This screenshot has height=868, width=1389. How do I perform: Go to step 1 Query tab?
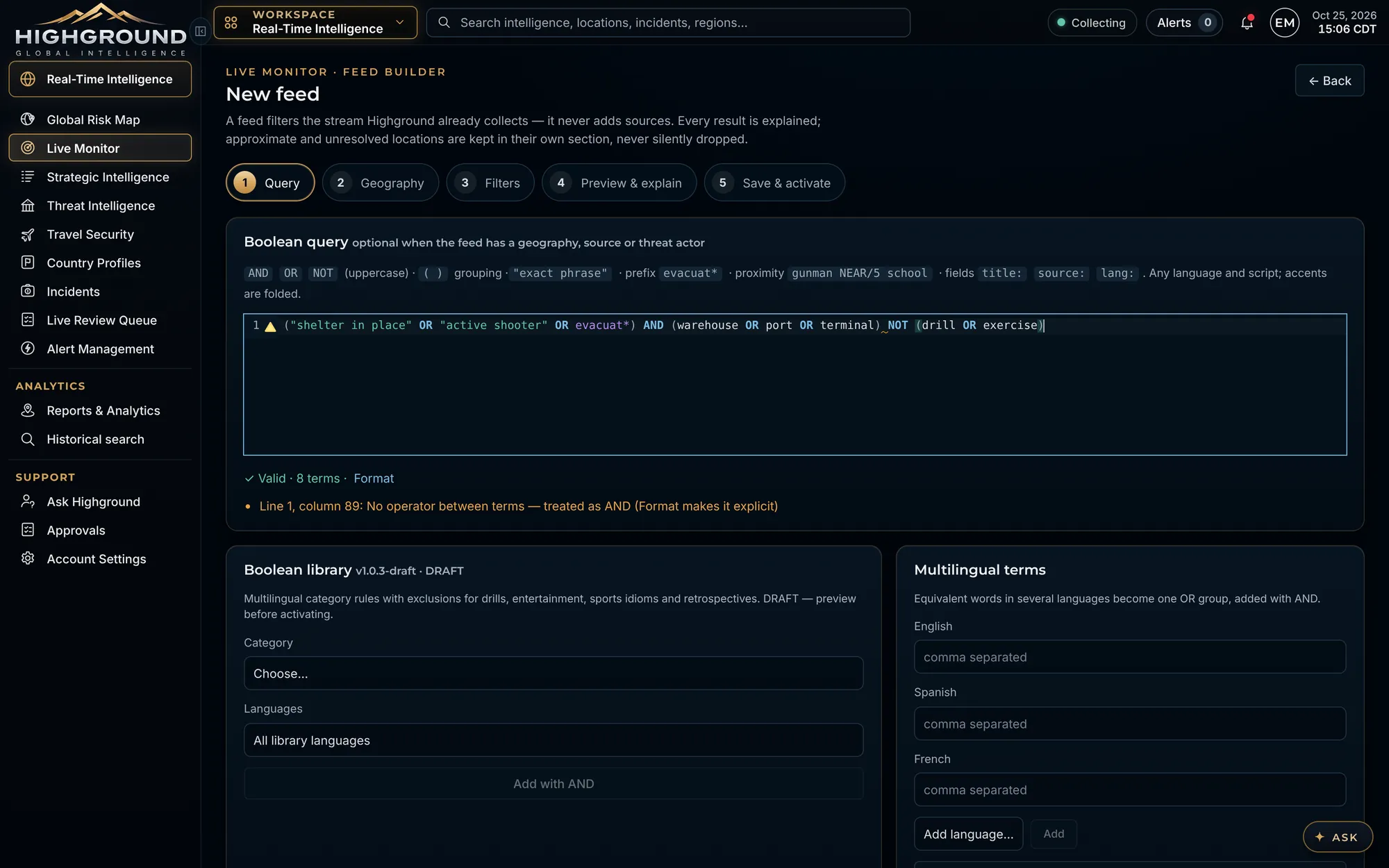point(270,183)
